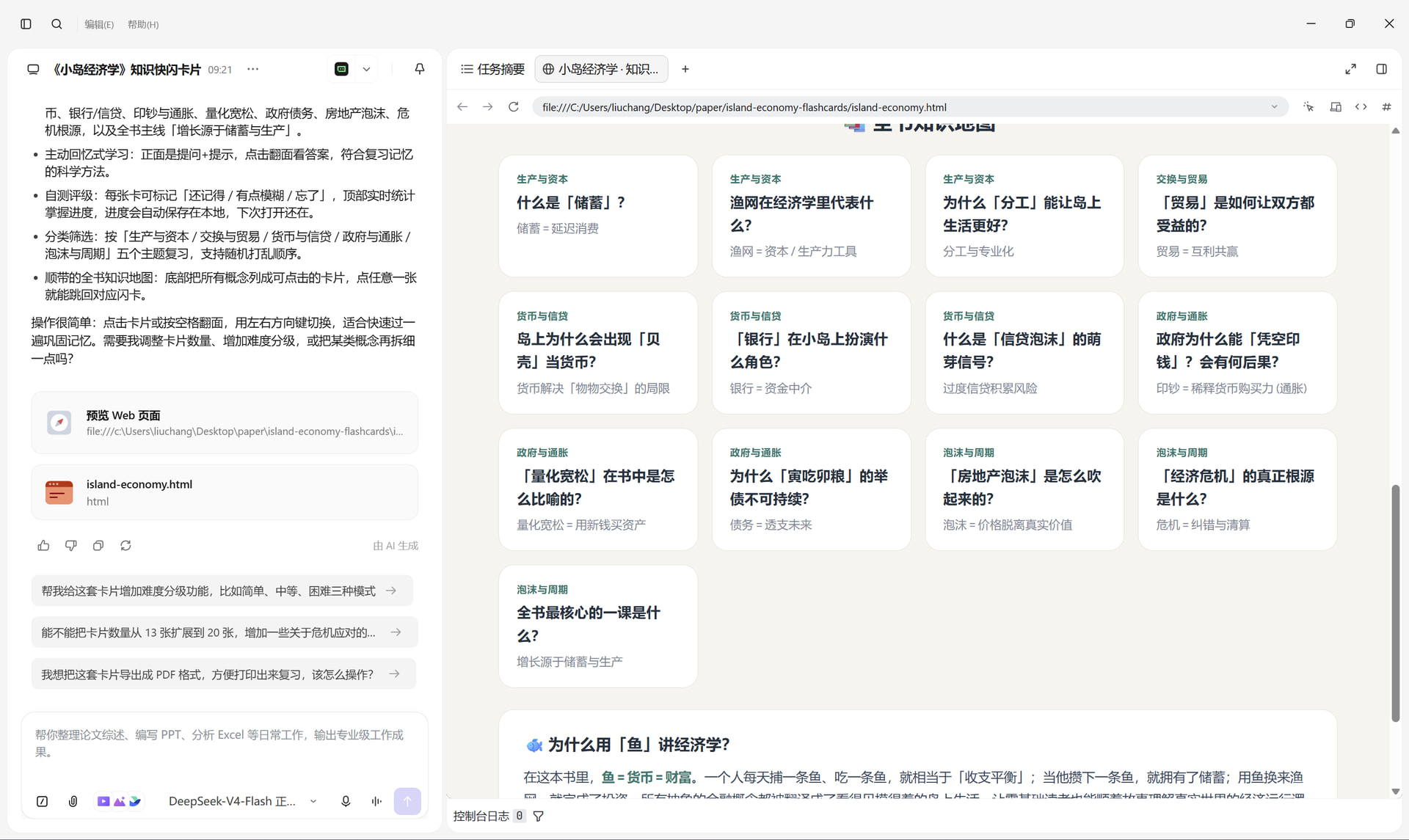
Task: Open card 什么是「信贷泡沫」的萌芽信号？
Action: 1024,353
